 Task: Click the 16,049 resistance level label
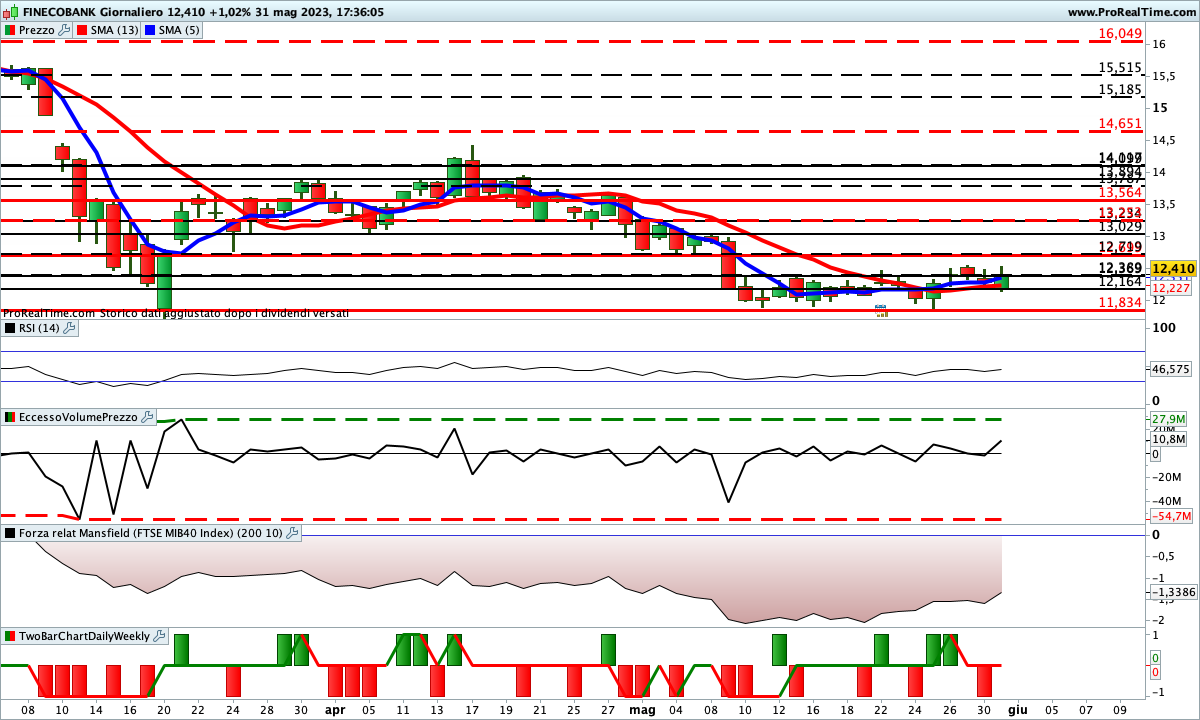(1120, 33)
